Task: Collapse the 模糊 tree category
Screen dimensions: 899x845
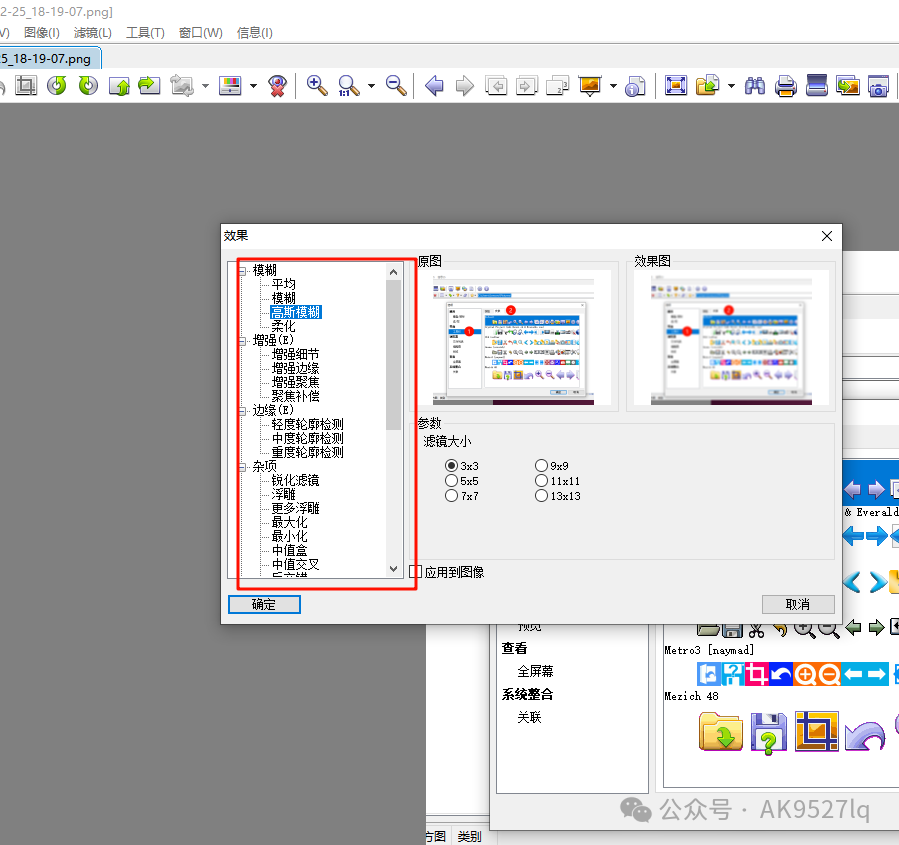Action: [242, 270]
